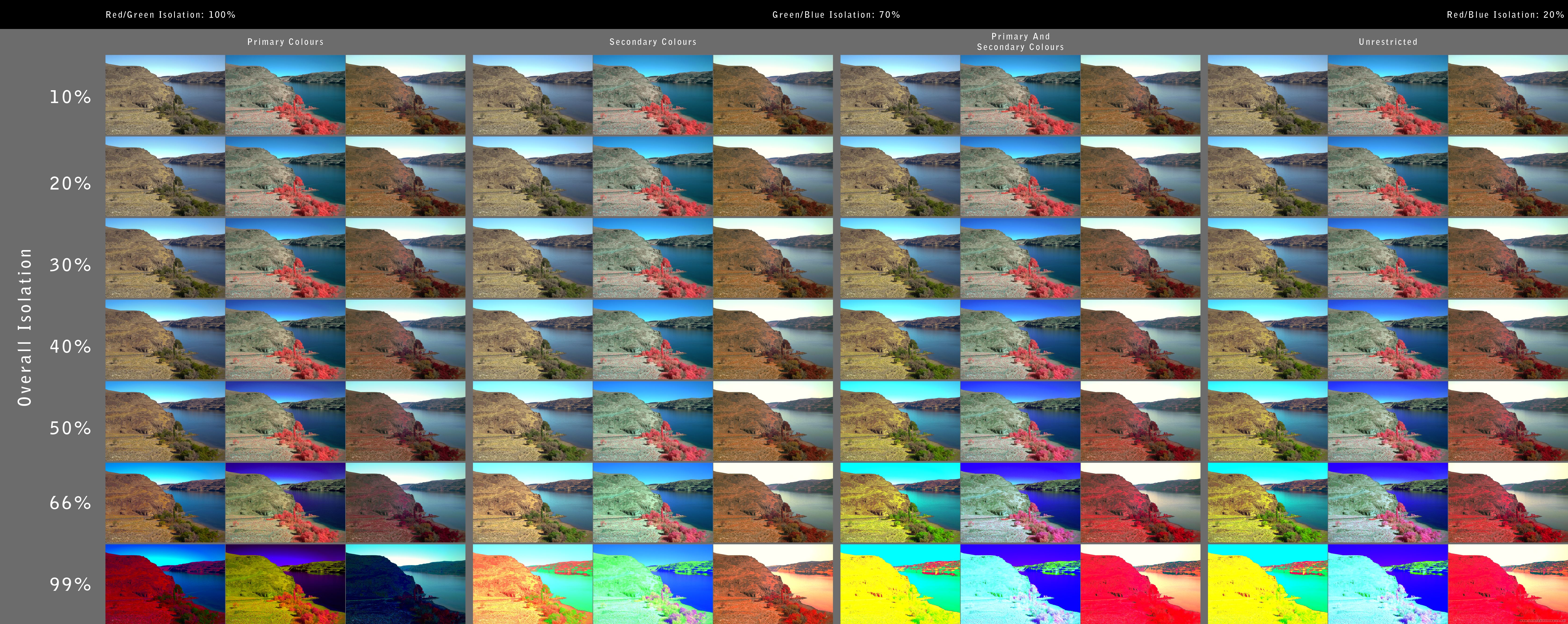Select 50% Primary And Secondary deep-blue-sky thumbnail
The image size is (1568, 624).
[x=1021, y=421]
